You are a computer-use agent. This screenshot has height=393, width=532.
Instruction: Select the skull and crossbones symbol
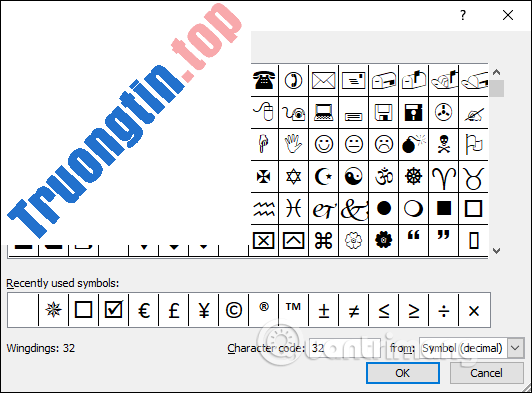pyautogui.click(x=443, y=144)
